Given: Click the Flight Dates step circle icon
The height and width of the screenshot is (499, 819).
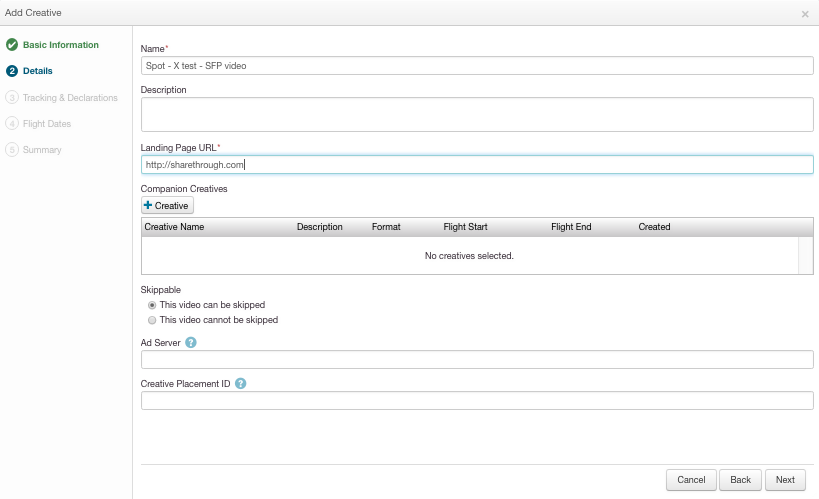Looking at the screenshot, I should [12, 124].
